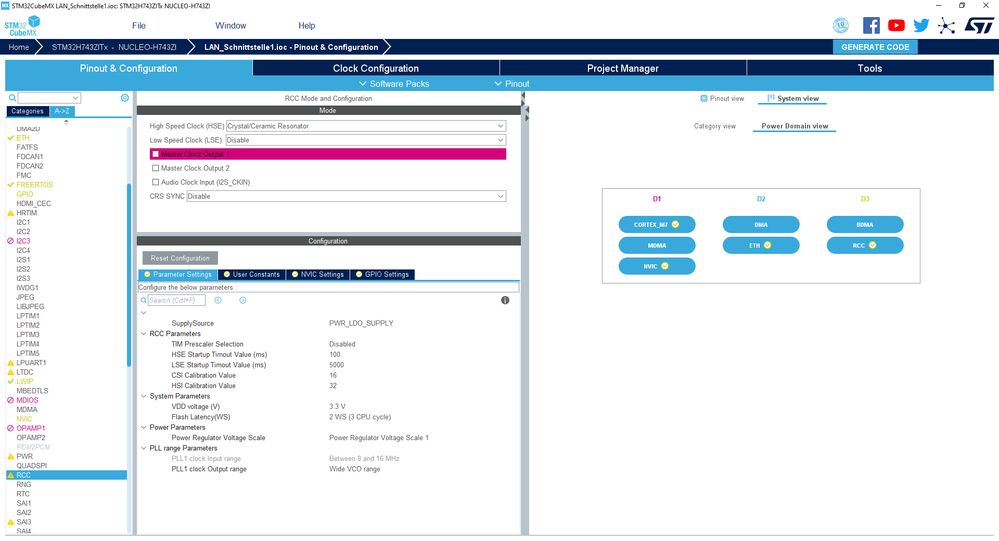Screen dimensions: 999x541
Task: Click the PWR warning triangle icon
Action: coord(10,456)
